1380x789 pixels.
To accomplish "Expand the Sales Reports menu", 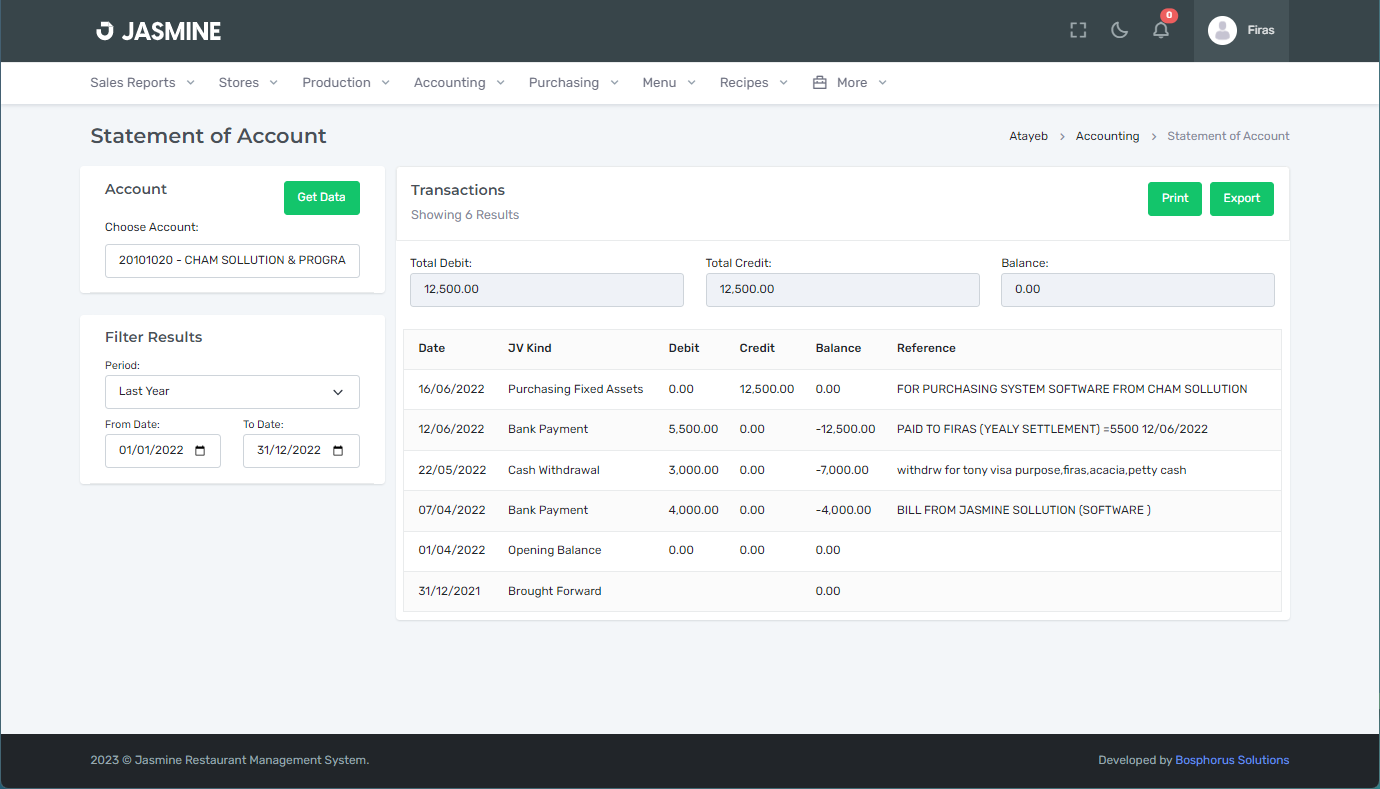I will pos(142,83).
